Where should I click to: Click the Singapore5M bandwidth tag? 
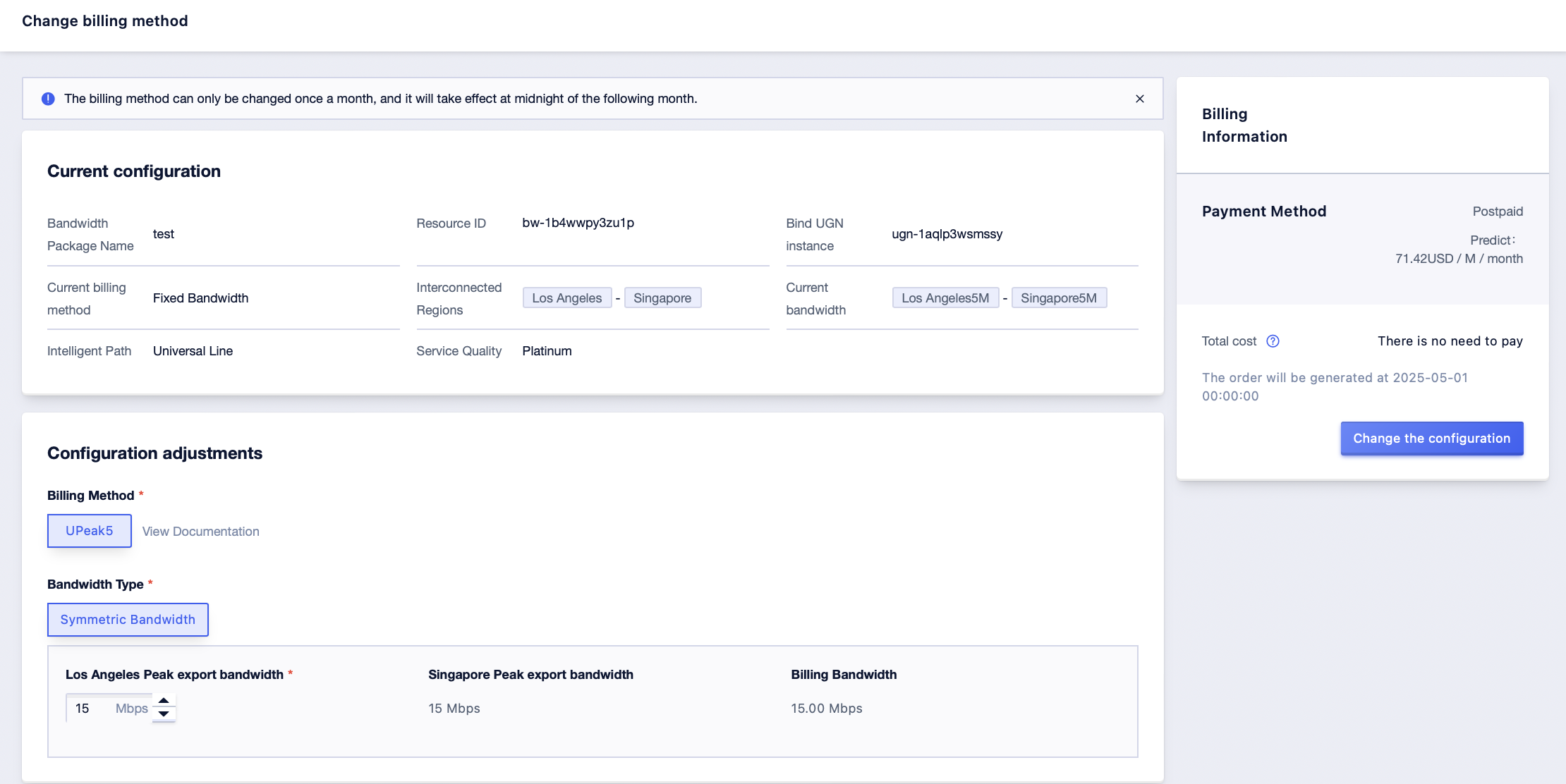pos(1059,298)
